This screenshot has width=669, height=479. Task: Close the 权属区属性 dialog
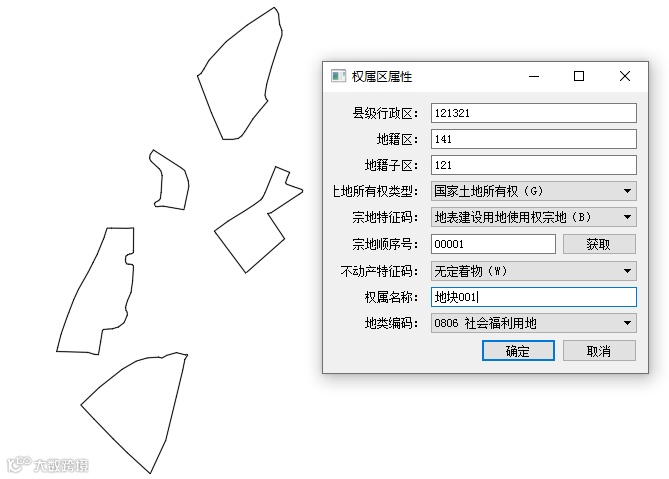pos(625,76)
